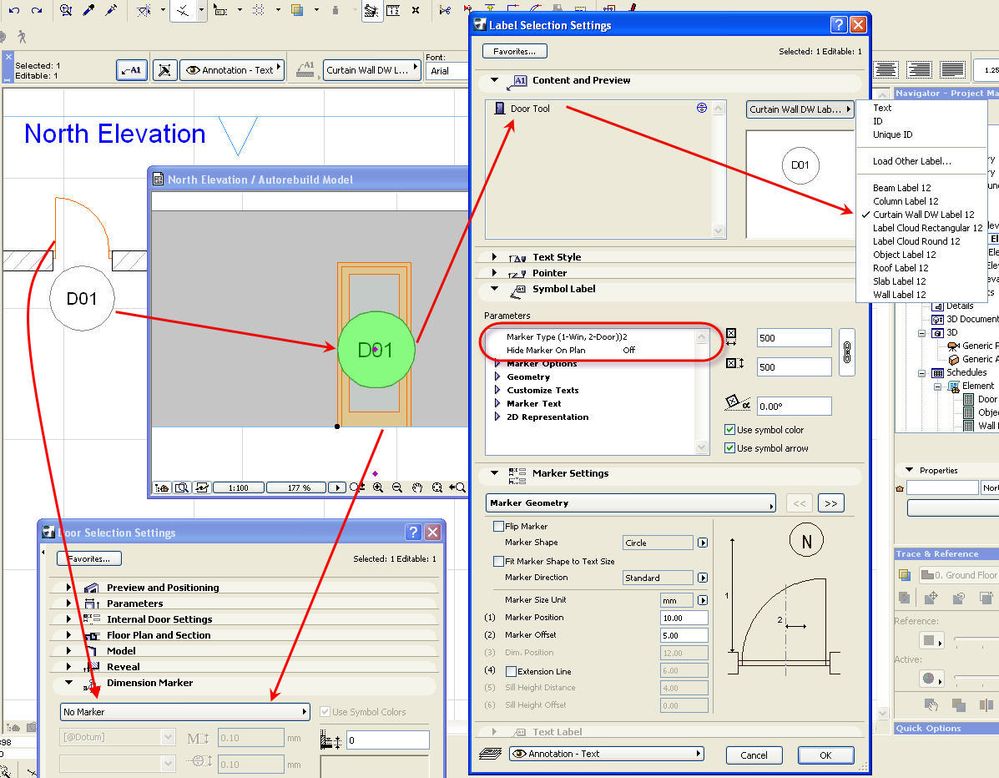Click the layer pen icon left of Annotation - Text
Image resolution: width=999 pixels, height=778 pixels.
click(164, 70)
